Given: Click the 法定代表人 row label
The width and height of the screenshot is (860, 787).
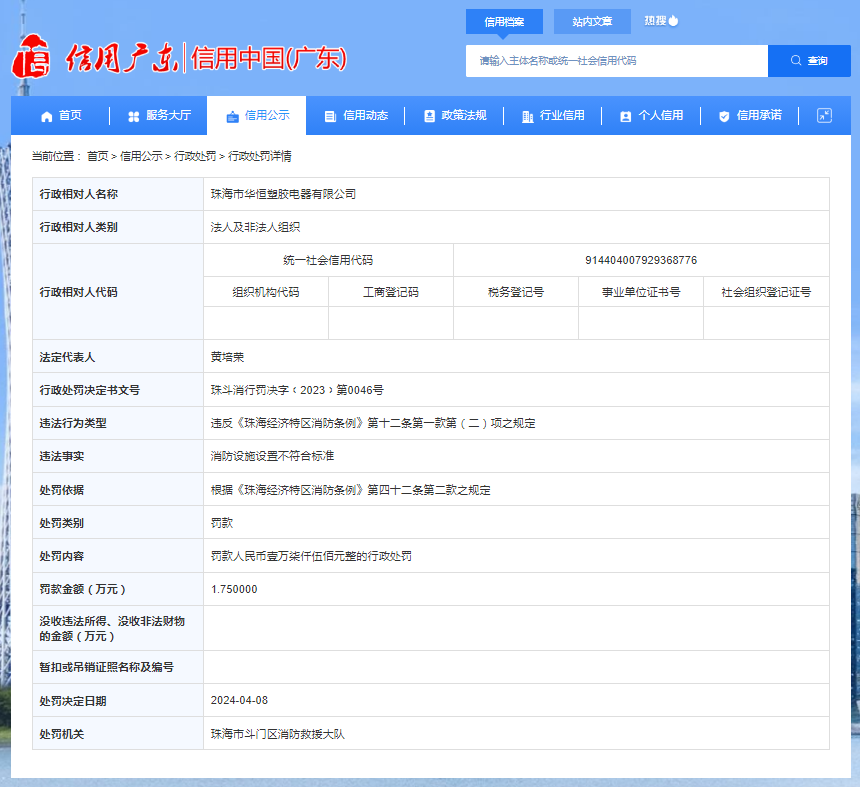Looking at the screenshot, I should pos(67,357).
